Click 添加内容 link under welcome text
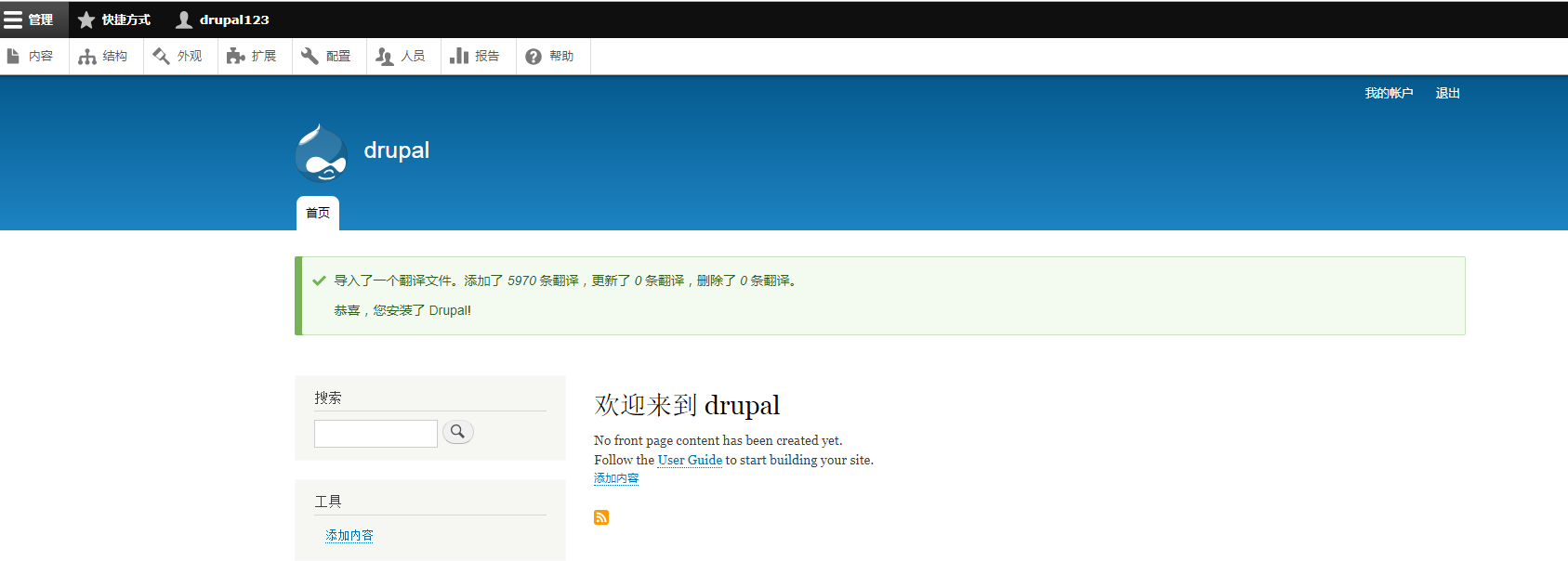This screenshot has width=1568, height=561. (616, 478)
